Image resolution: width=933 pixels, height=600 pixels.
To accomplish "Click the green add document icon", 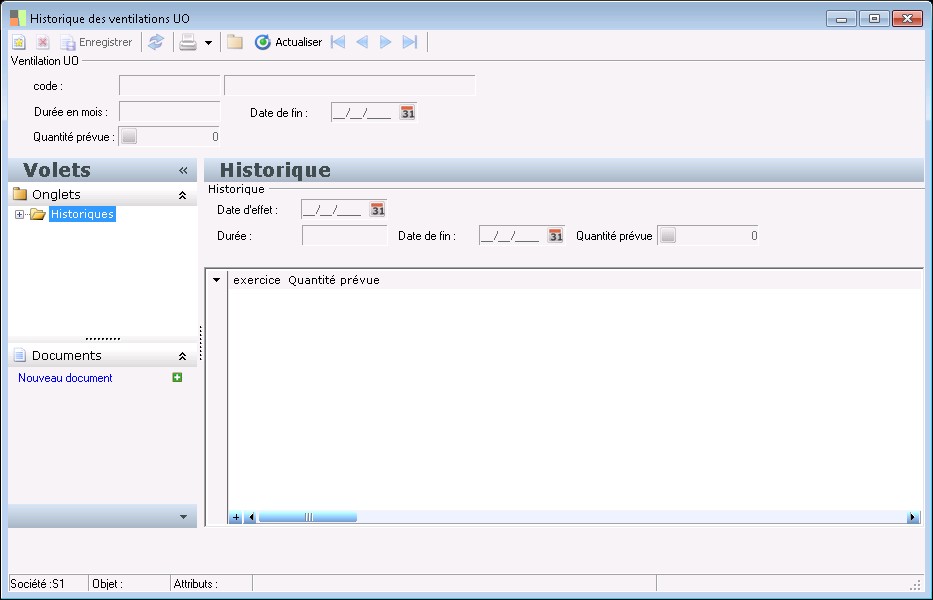I will coord(177,377).
